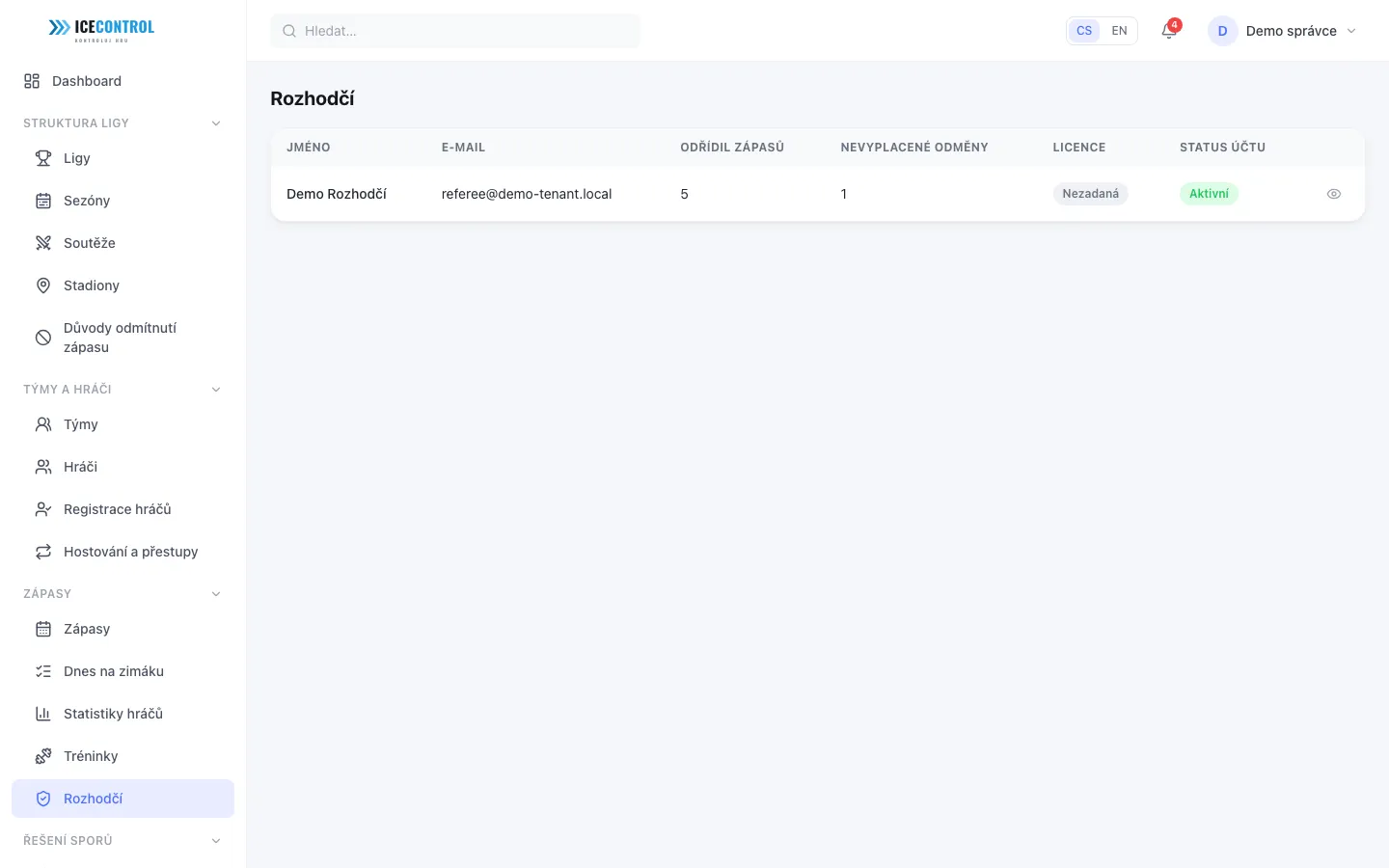This screenshot has height=868, width=1389.
Task: Click the Statistiky hráčů bar chart icon
Action: pos(43,714)
